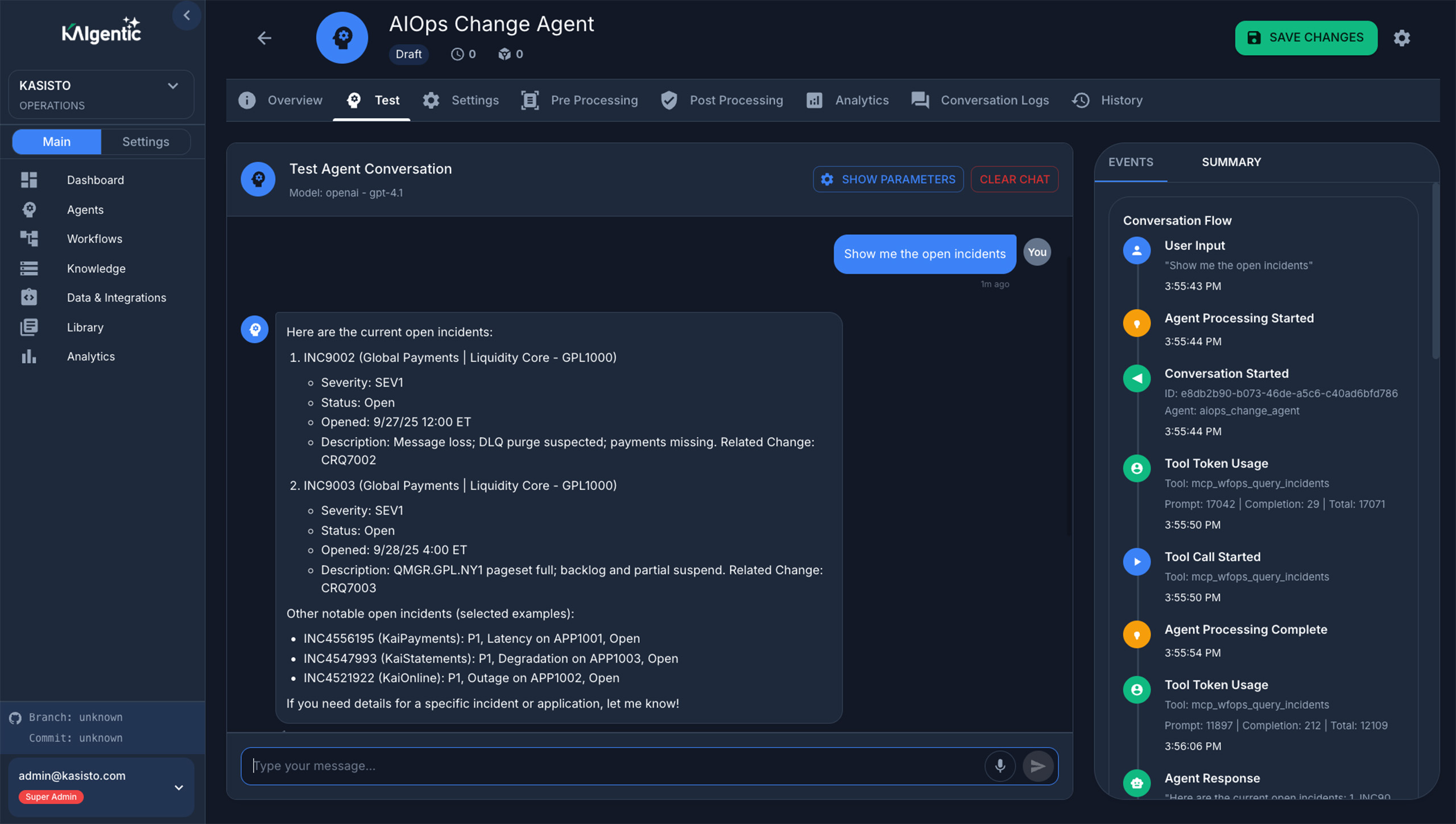
Task: Open the SUMMARY tab in the events panel
Action: [1231, 162]
